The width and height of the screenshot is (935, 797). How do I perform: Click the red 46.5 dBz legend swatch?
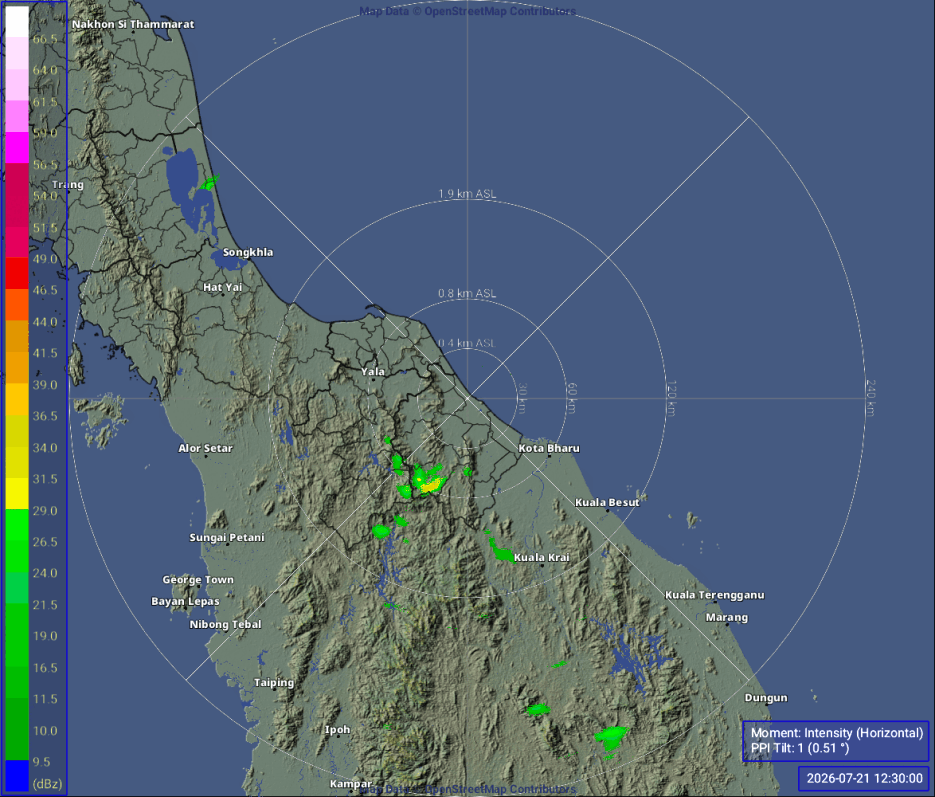click(x=17, y=273)
